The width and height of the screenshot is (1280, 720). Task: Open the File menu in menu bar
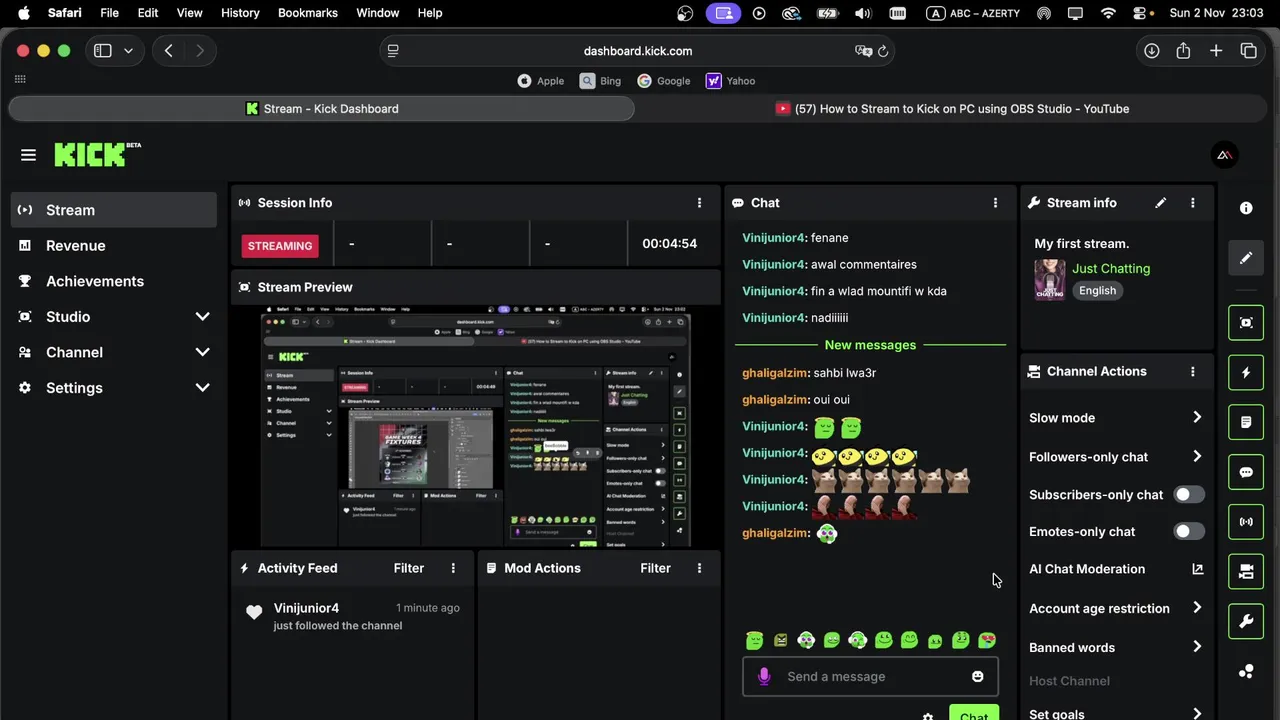click(x=110, y=13)
